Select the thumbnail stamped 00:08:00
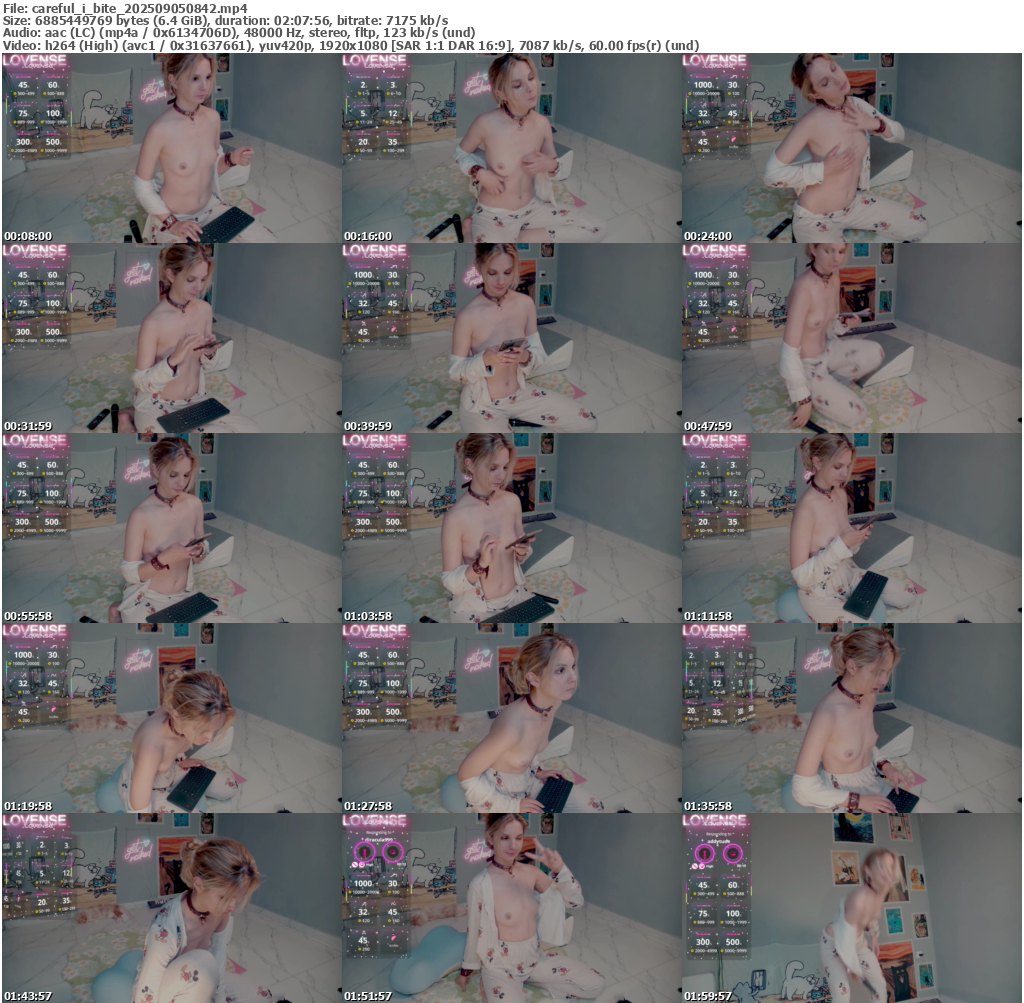 click(171, 148)
